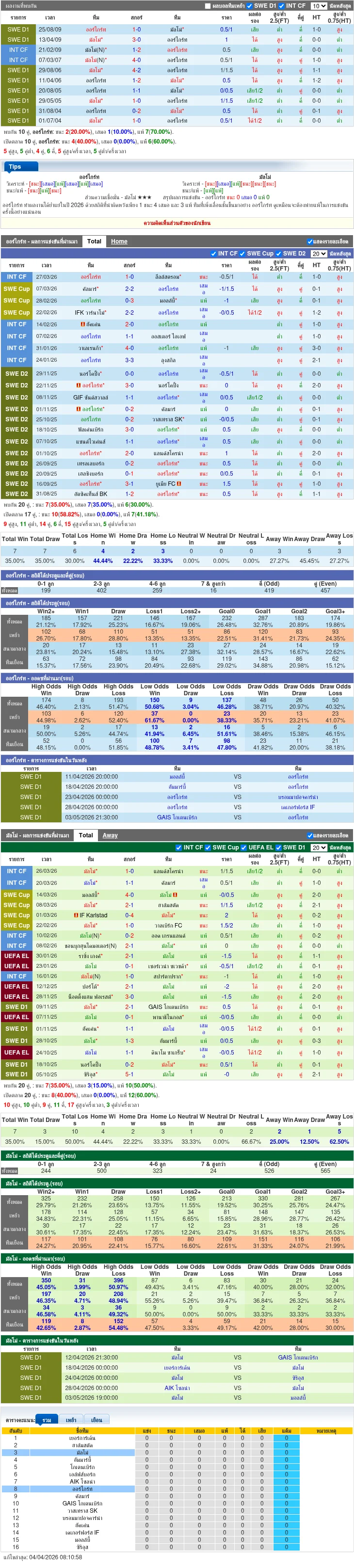The height and width of the screenshot is (1568, 354).
Task: Toggle the UEFA EL league filter checkbox
Action: (244, 848)
